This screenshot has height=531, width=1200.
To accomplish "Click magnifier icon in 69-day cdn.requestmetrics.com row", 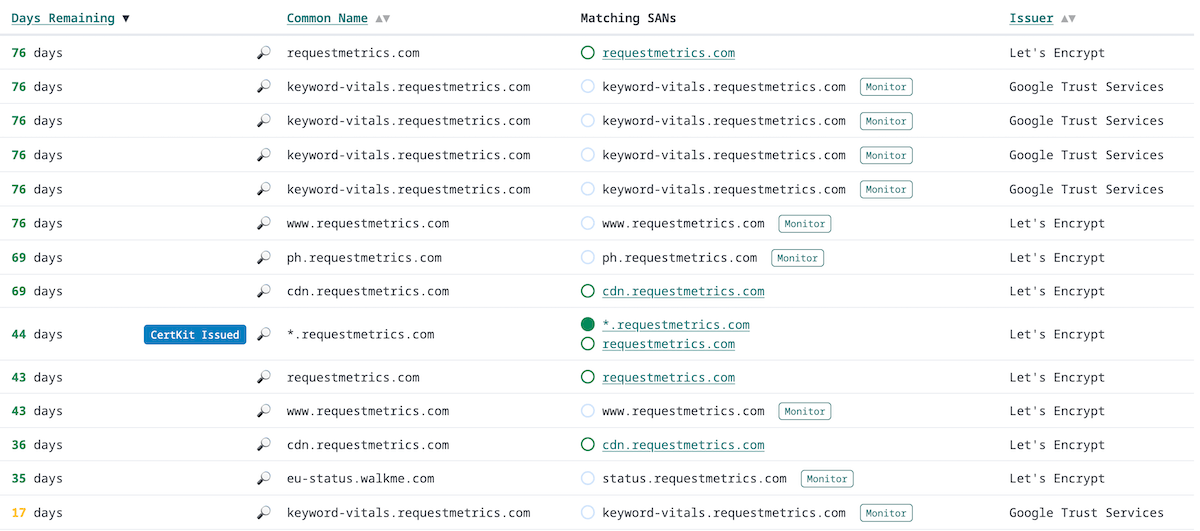I will pos(264,292).
